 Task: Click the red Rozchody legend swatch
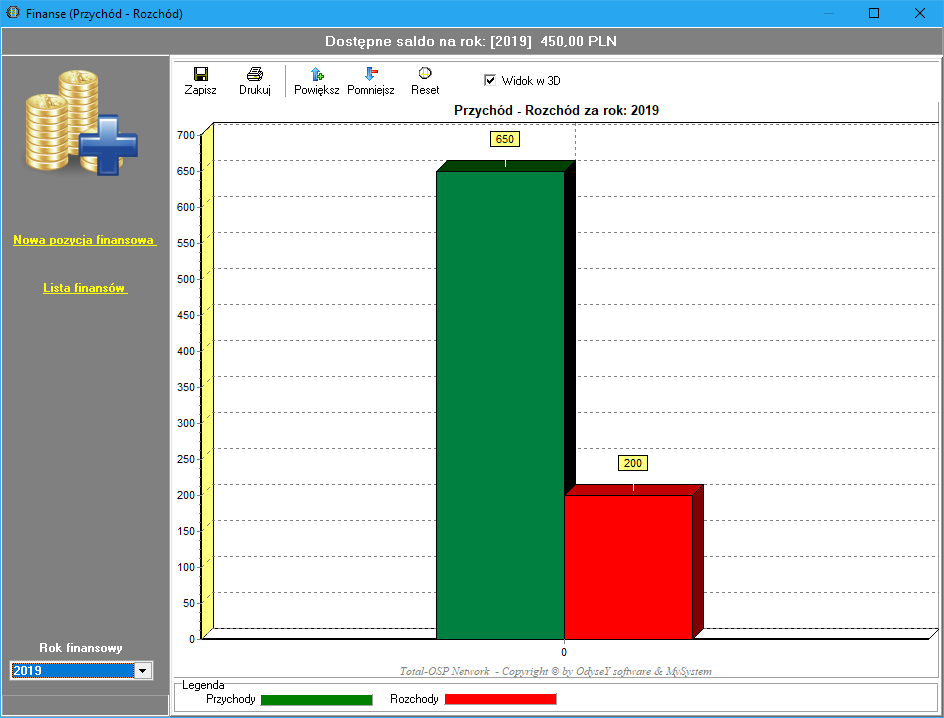pyautogui.click(x=500, y=699)
